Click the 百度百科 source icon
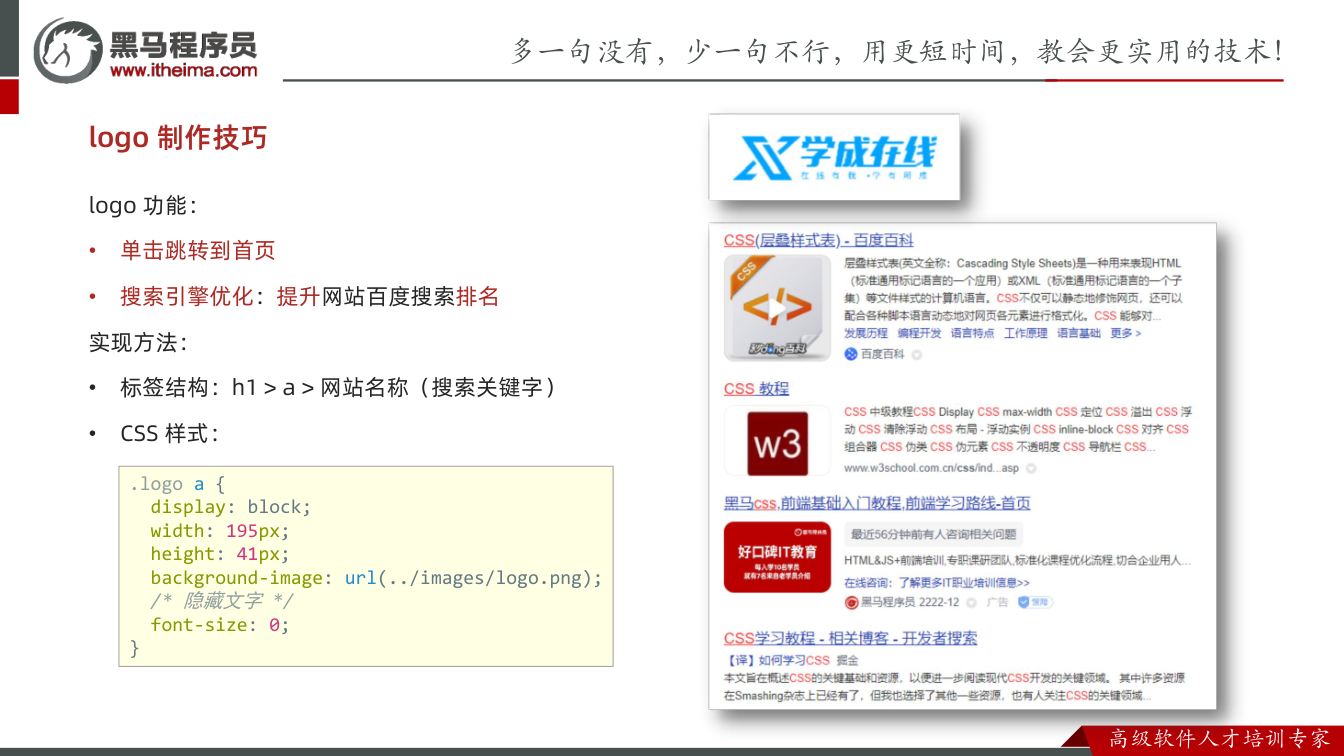The height and width of the screenshot is (756, 1344). pyautogui.click(x=851, y=354)
